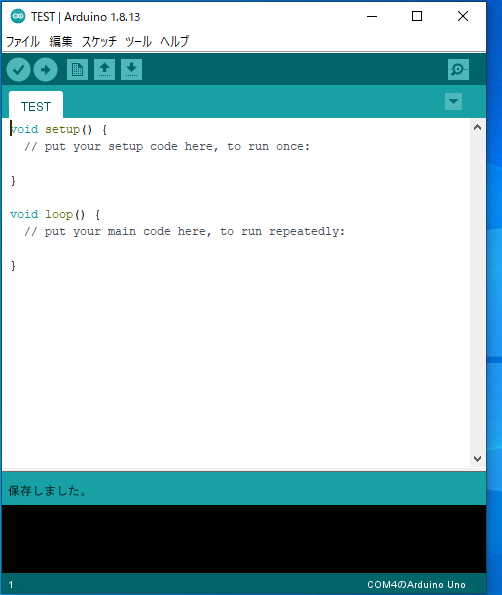The width and height of the screenshot is (502, 595).
Task: Open a sketch with up-arrow icon
Action: [x=104, y=69]
